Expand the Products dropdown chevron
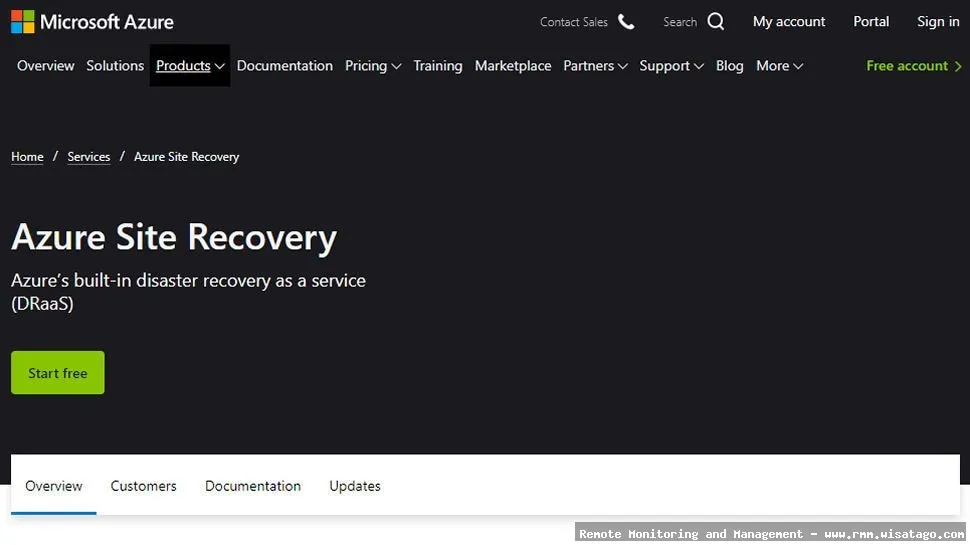The height and width of the screenshot is (545, 970). pos(220,66)
